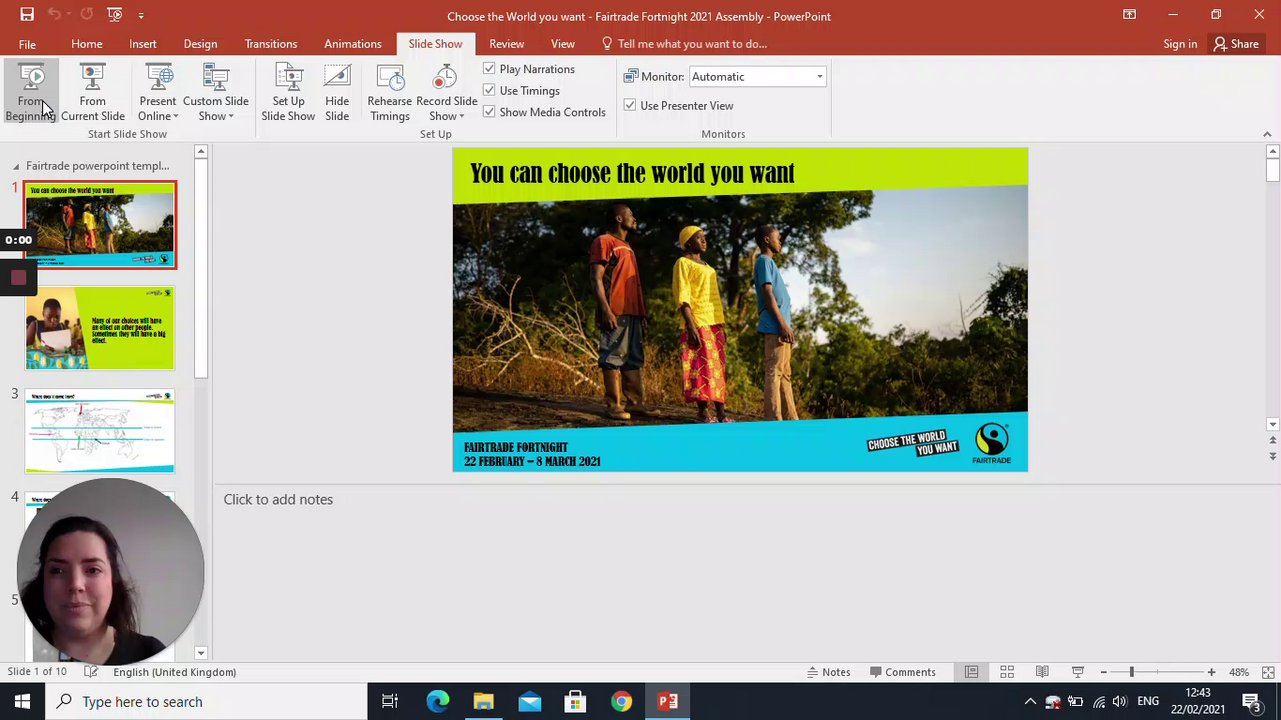Image resolution: width=1281 pixels, height=720 pixels.
Task: Collapse the ribbon with the chevron
Action: click(x=1267, y=134)
